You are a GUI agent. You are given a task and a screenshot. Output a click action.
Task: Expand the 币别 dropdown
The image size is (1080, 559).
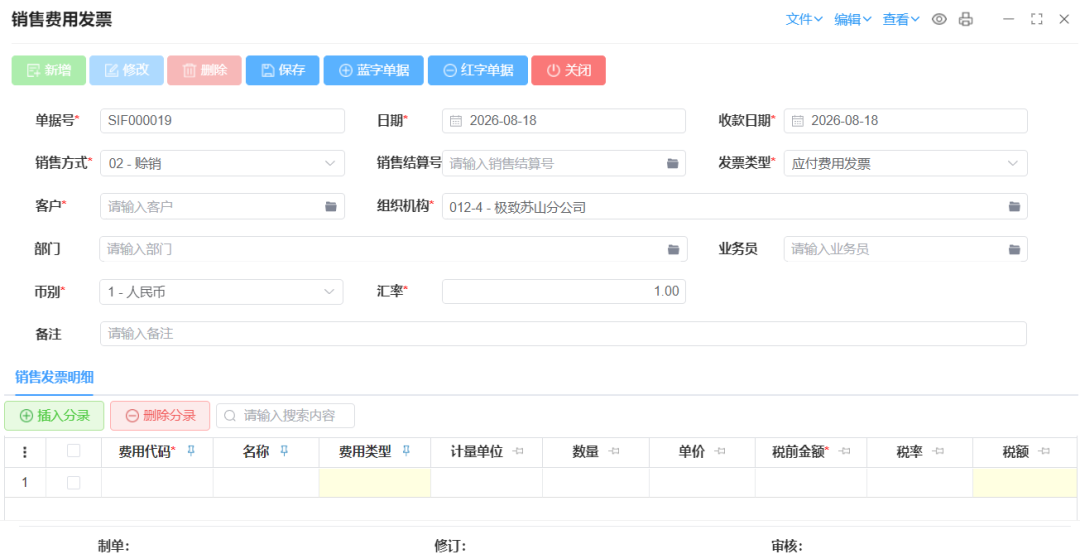click(329, 292)
